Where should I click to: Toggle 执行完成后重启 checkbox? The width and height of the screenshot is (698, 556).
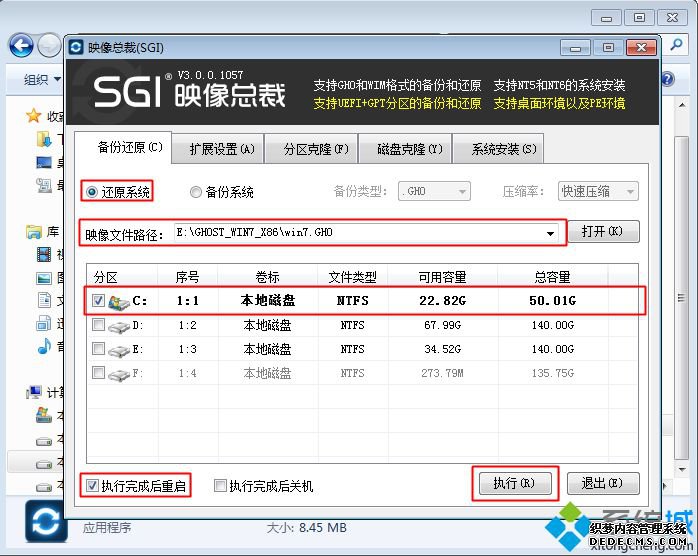(92, 485)
